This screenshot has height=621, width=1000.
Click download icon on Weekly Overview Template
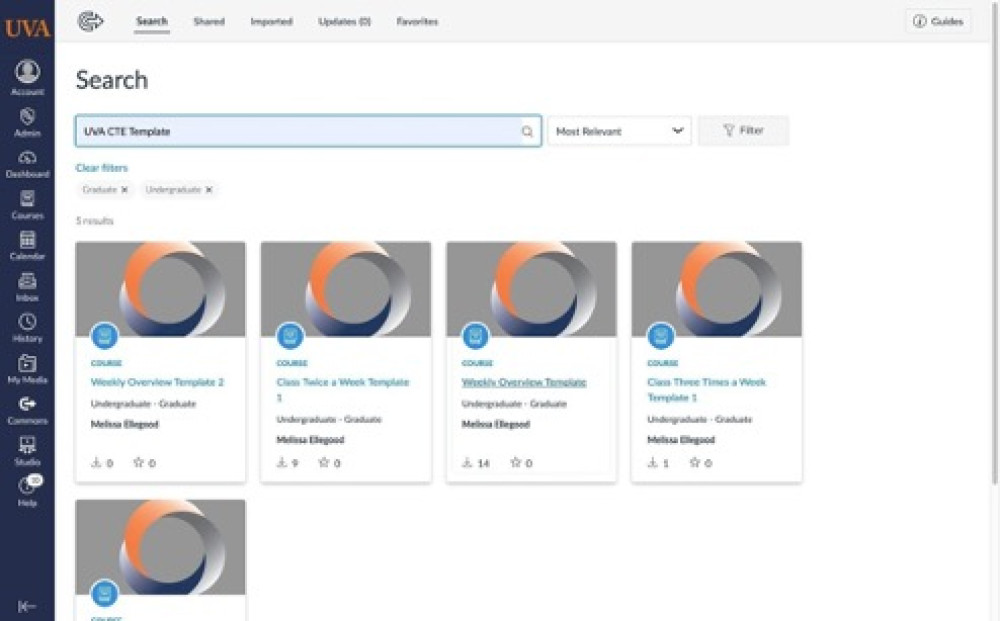[x=467, y=462]
